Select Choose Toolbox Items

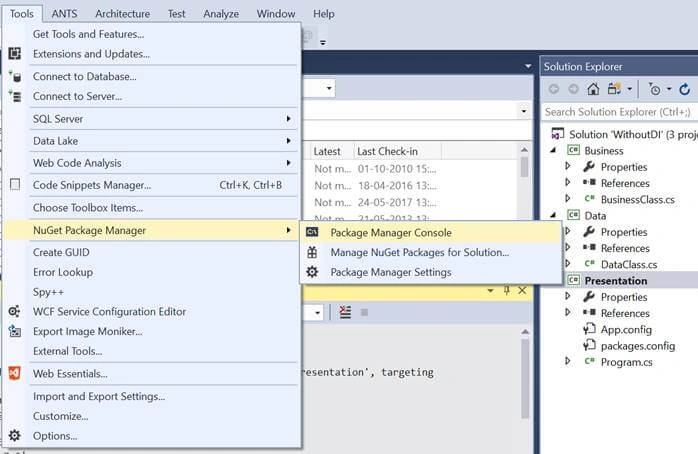click(x=150, y=207)
